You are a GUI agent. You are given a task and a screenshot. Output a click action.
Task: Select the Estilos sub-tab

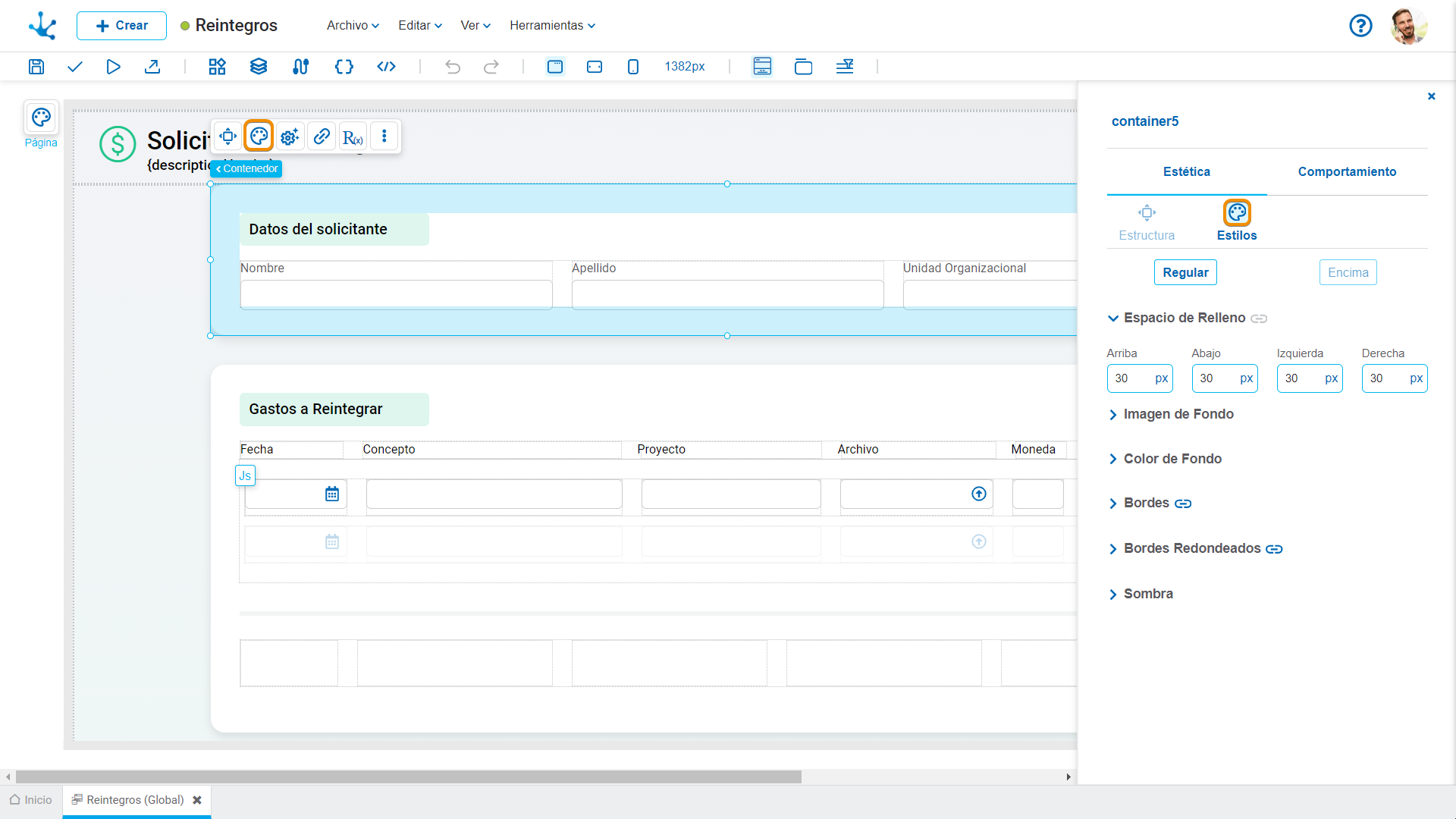[x=1237, y=223]
